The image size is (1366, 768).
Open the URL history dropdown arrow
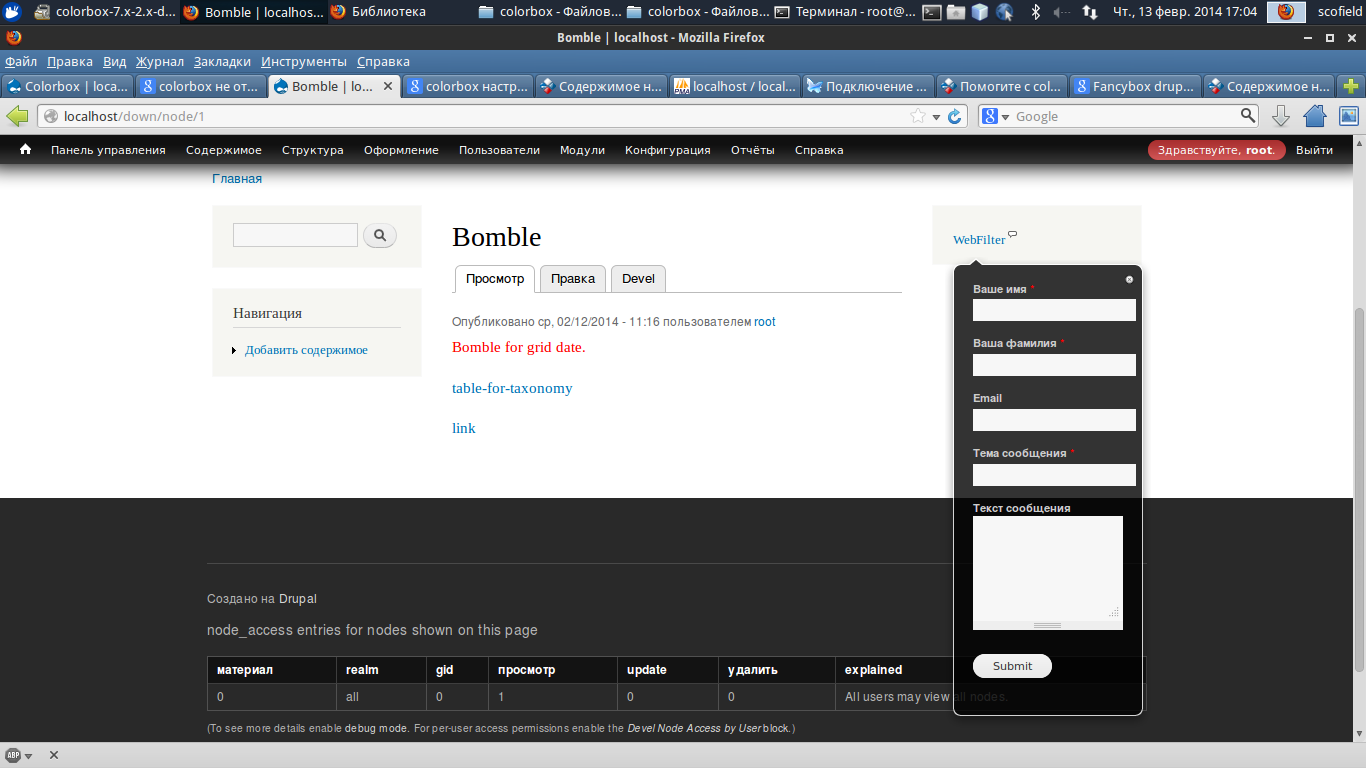tap(936, 117)
